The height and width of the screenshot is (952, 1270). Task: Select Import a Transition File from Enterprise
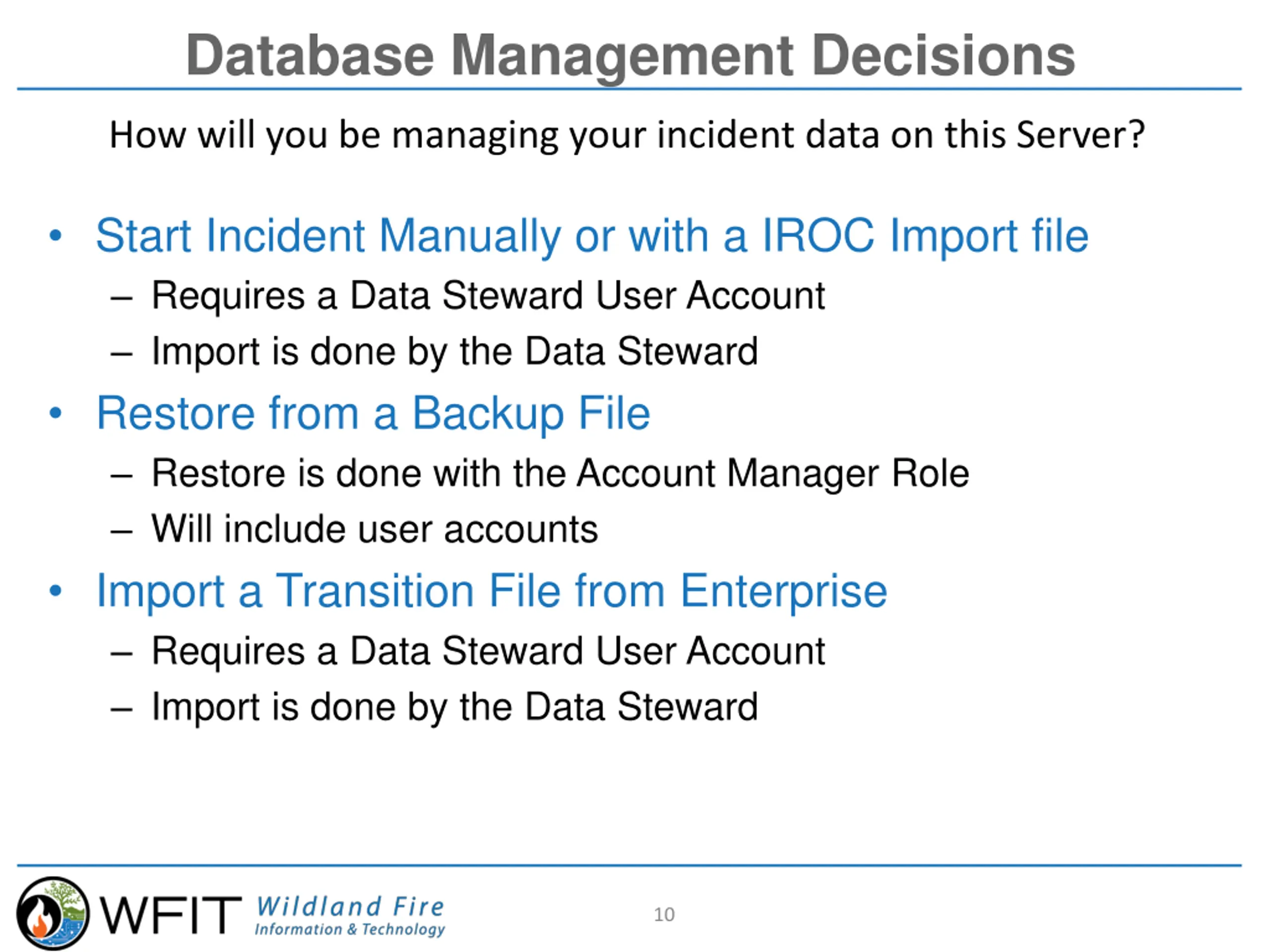pos(492,592)
